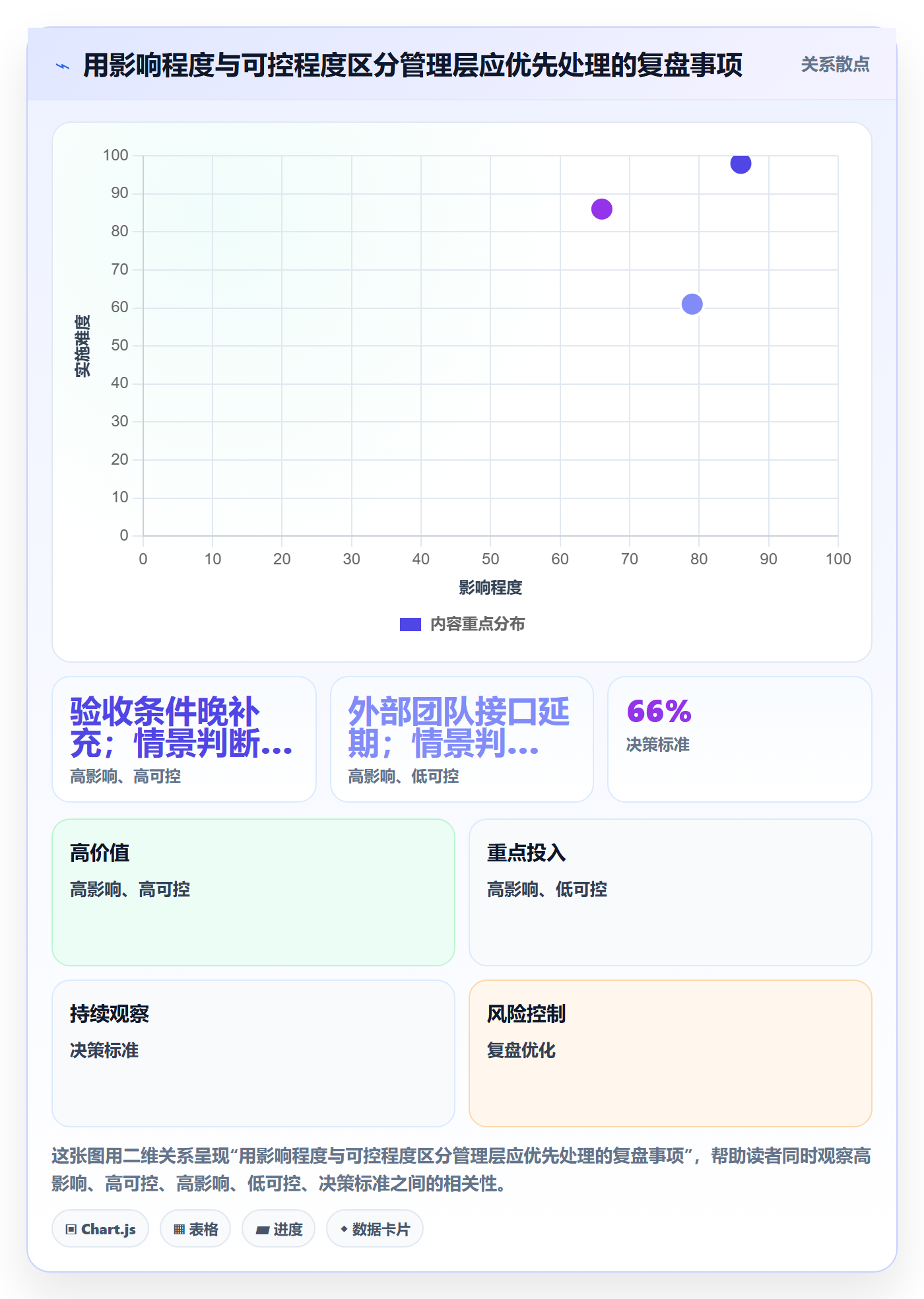Click the 高影响、高可控 text in 高价值 card

coord(130,889)
